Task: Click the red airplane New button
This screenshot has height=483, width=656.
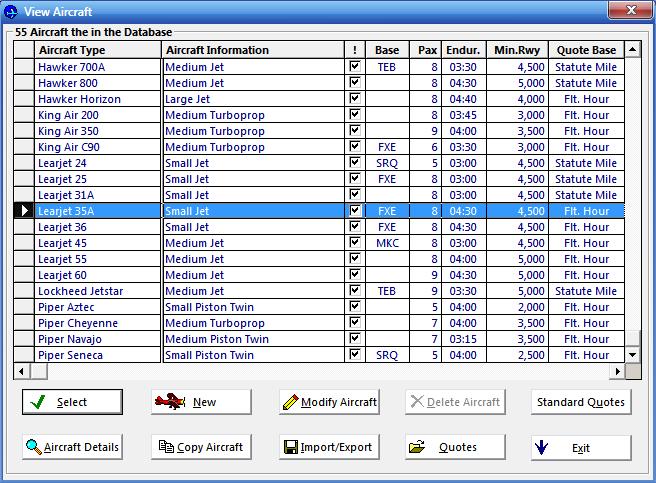Action: (200, 402)
